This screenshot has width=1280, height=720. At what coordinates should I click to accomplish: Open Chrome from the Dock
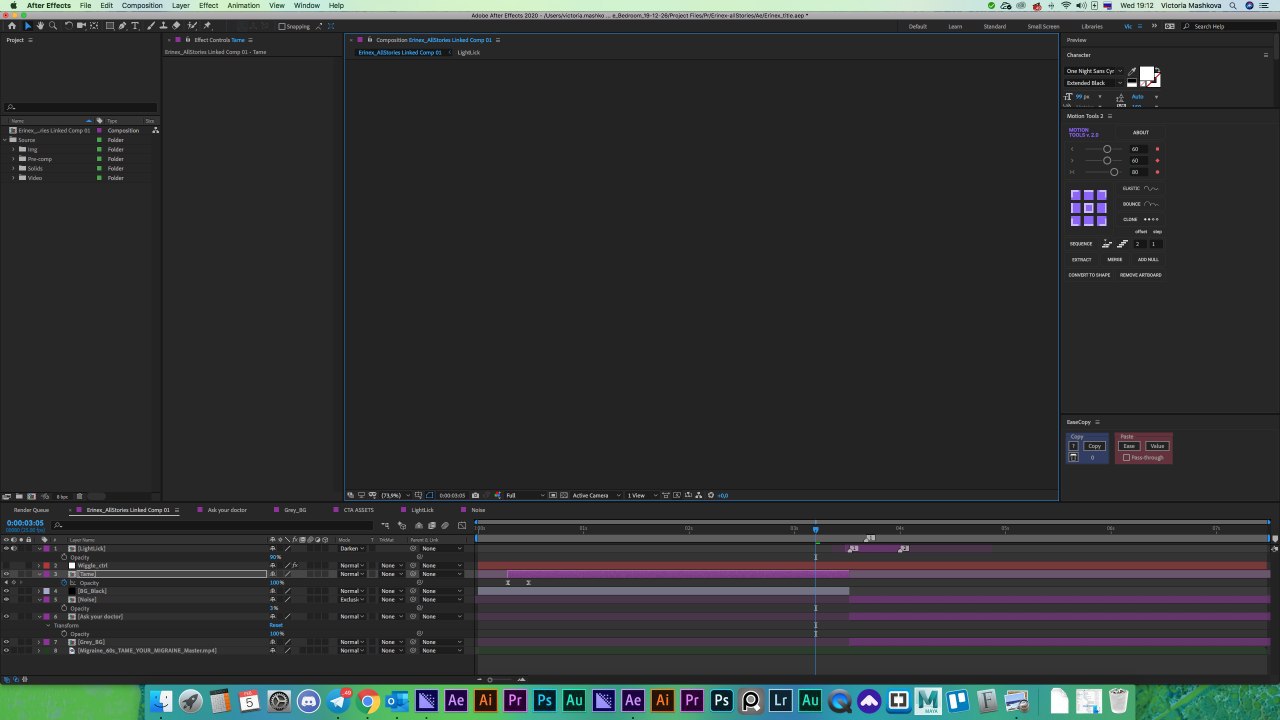368,701
